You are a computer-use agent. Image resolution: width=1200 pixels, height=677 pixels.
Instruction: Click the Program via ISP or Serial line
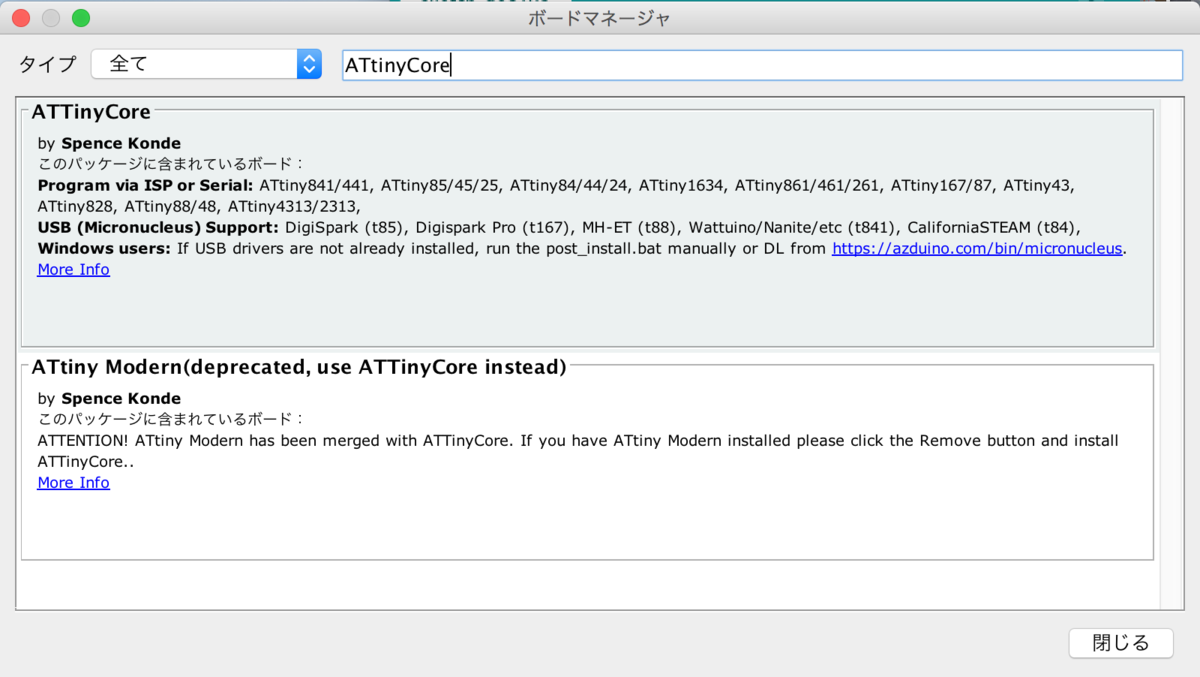556,196
